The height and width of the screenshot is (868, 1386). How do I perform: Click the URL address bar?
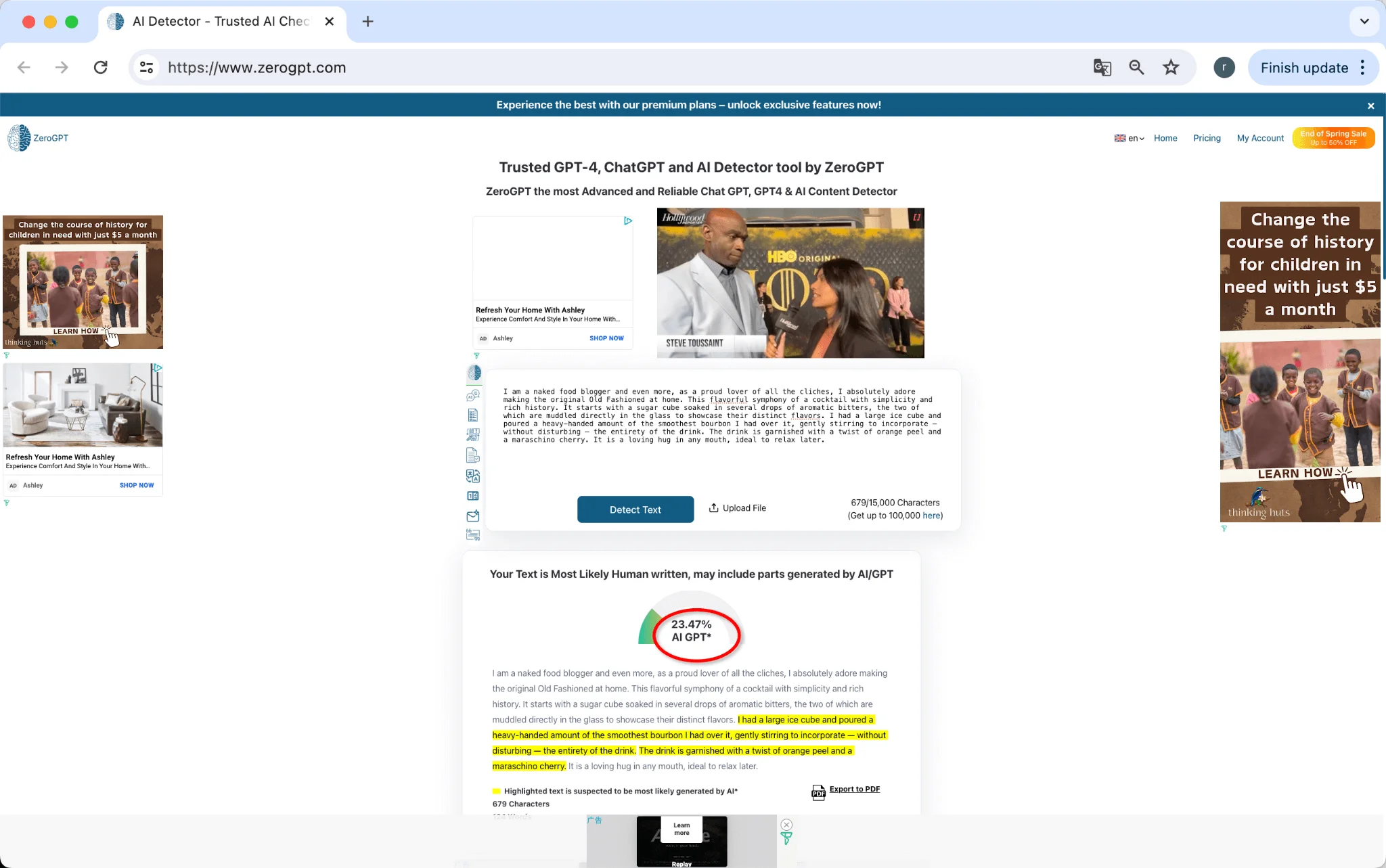[x=609, y=68]
